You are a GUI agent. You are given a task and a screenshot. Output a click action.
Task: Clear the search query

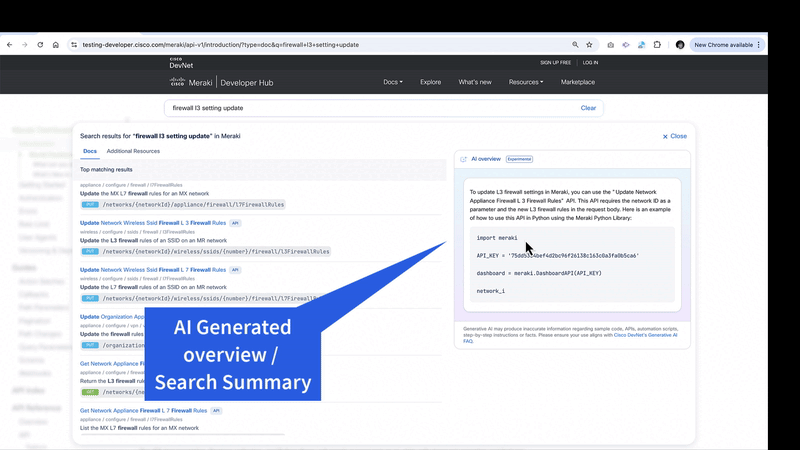coord(588,108)
